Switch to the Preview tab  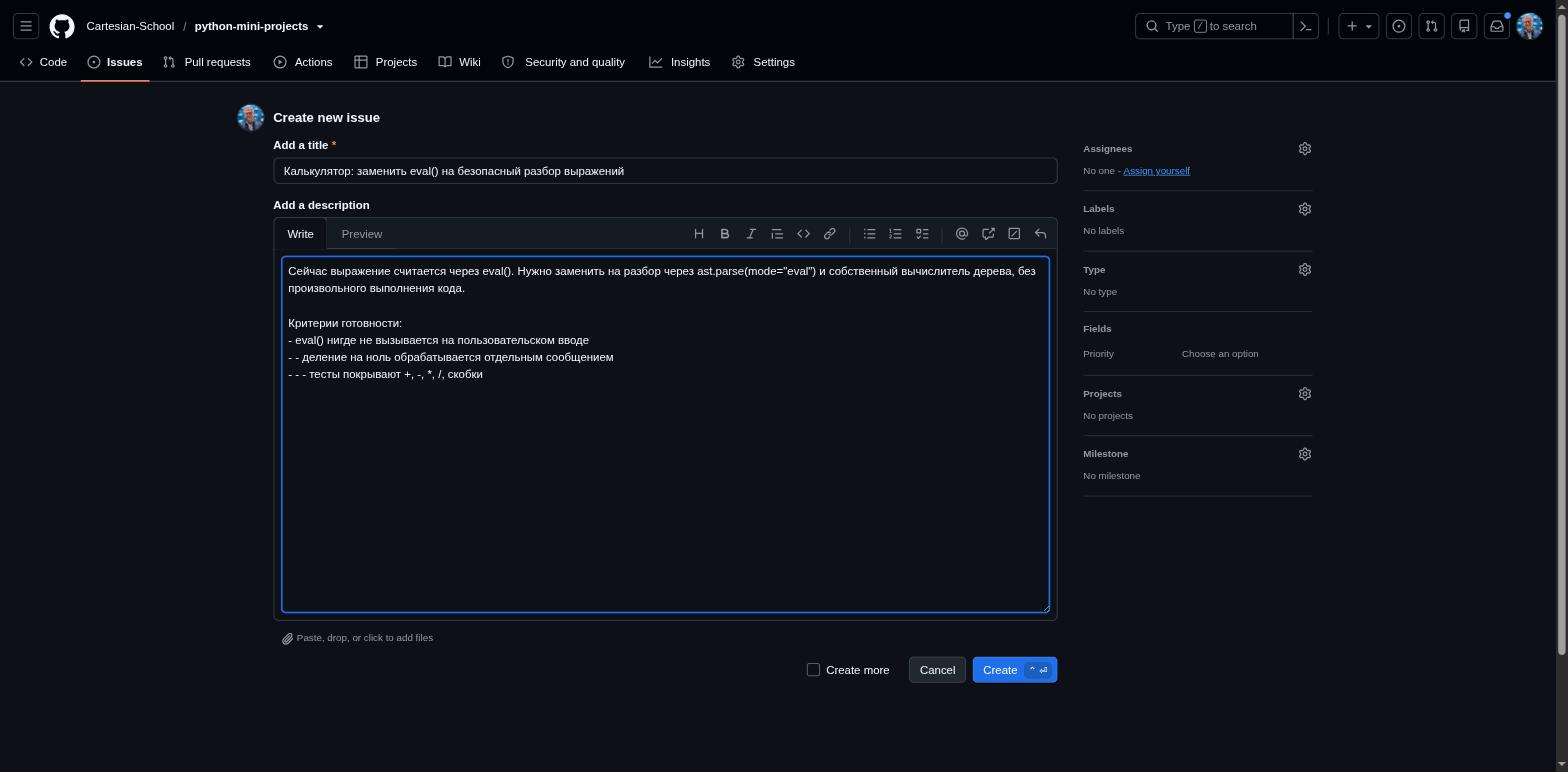(x=362, y=234)
